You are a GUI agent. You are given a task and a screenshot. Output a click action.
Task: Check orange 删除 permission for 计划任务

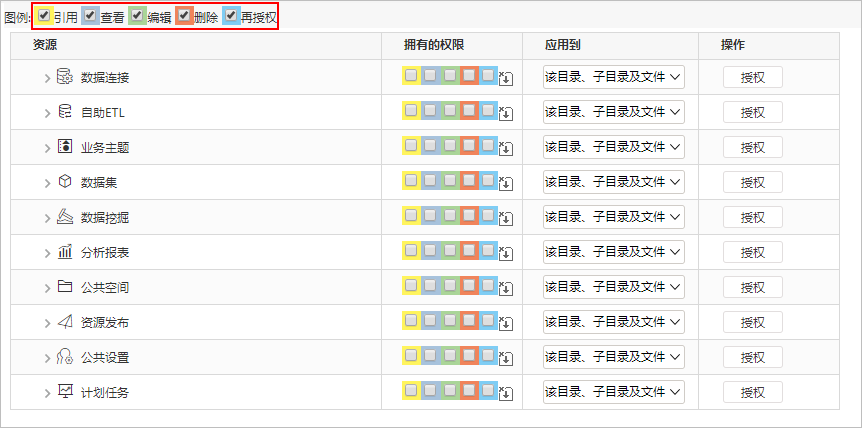[x=469, y=390]
